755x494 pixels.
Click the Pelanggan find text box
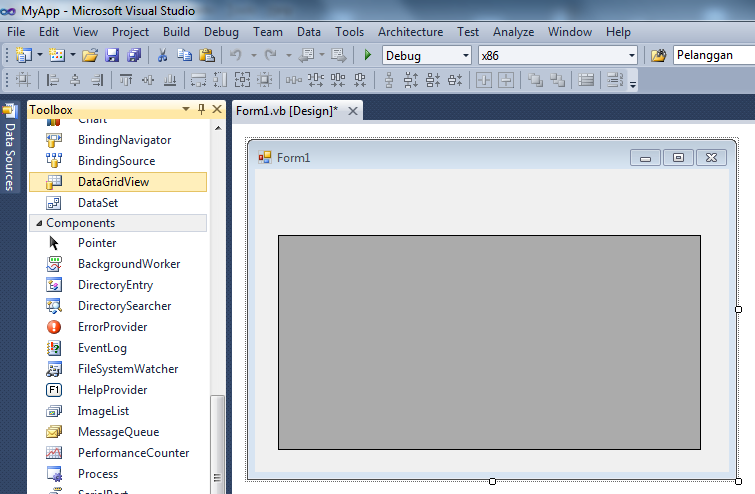coord(715,55)
